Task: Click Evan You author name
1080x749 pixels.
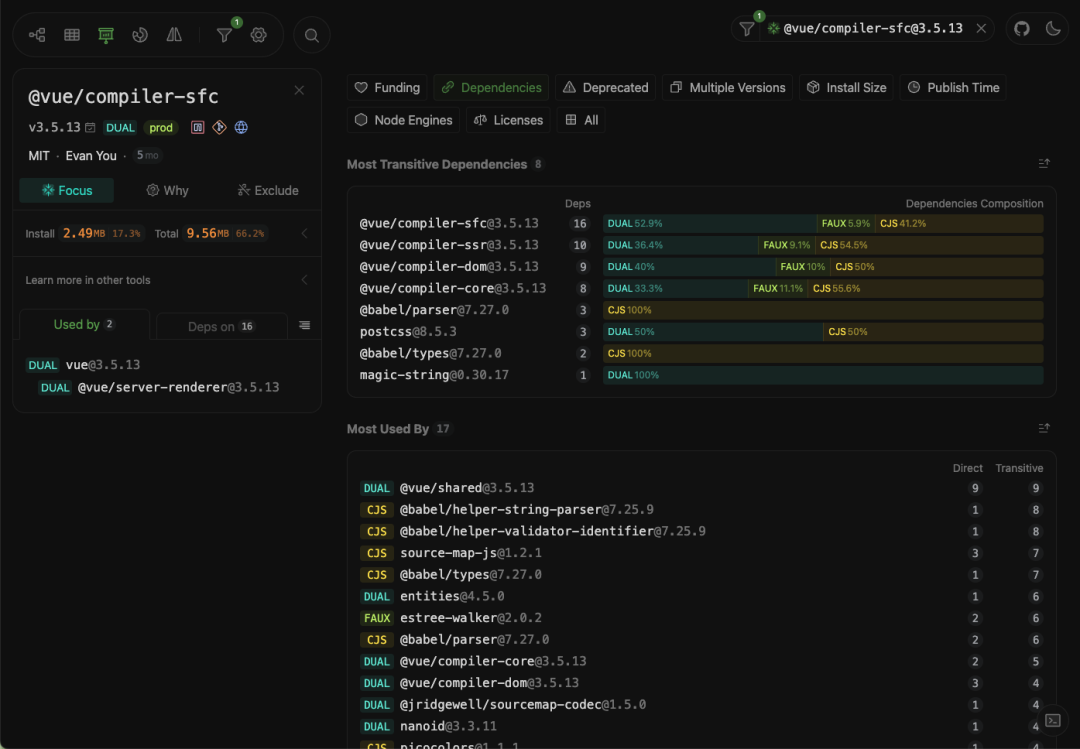Action: pyautogui.click(x=91, y=156)
